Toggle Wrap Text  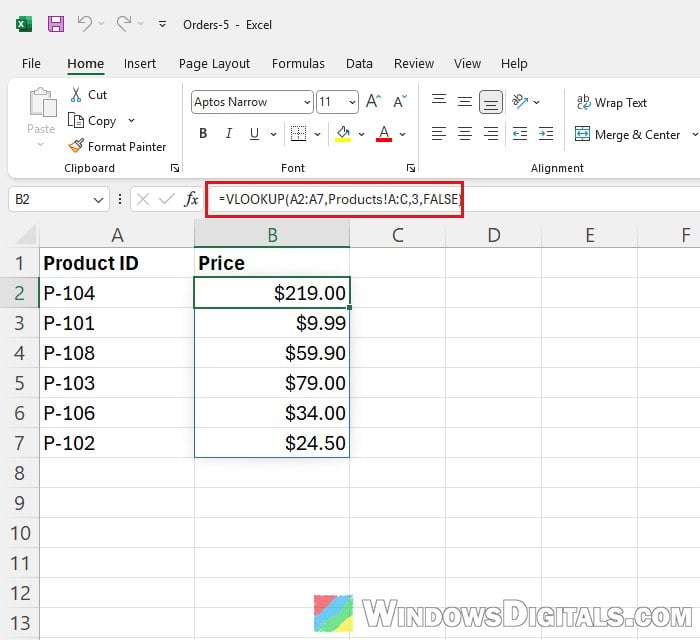point(611,103)
